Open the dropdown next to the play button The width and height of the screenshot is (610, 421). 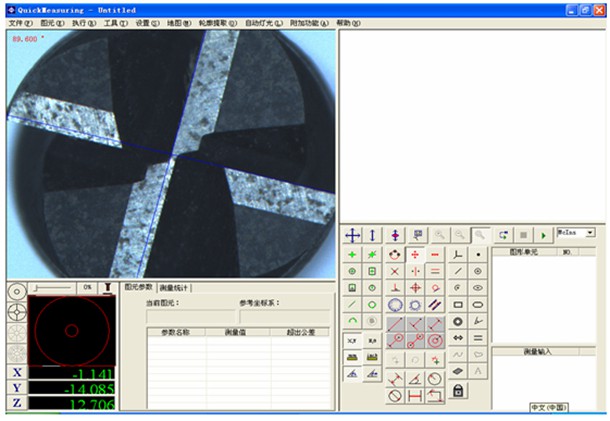point(590,232)
